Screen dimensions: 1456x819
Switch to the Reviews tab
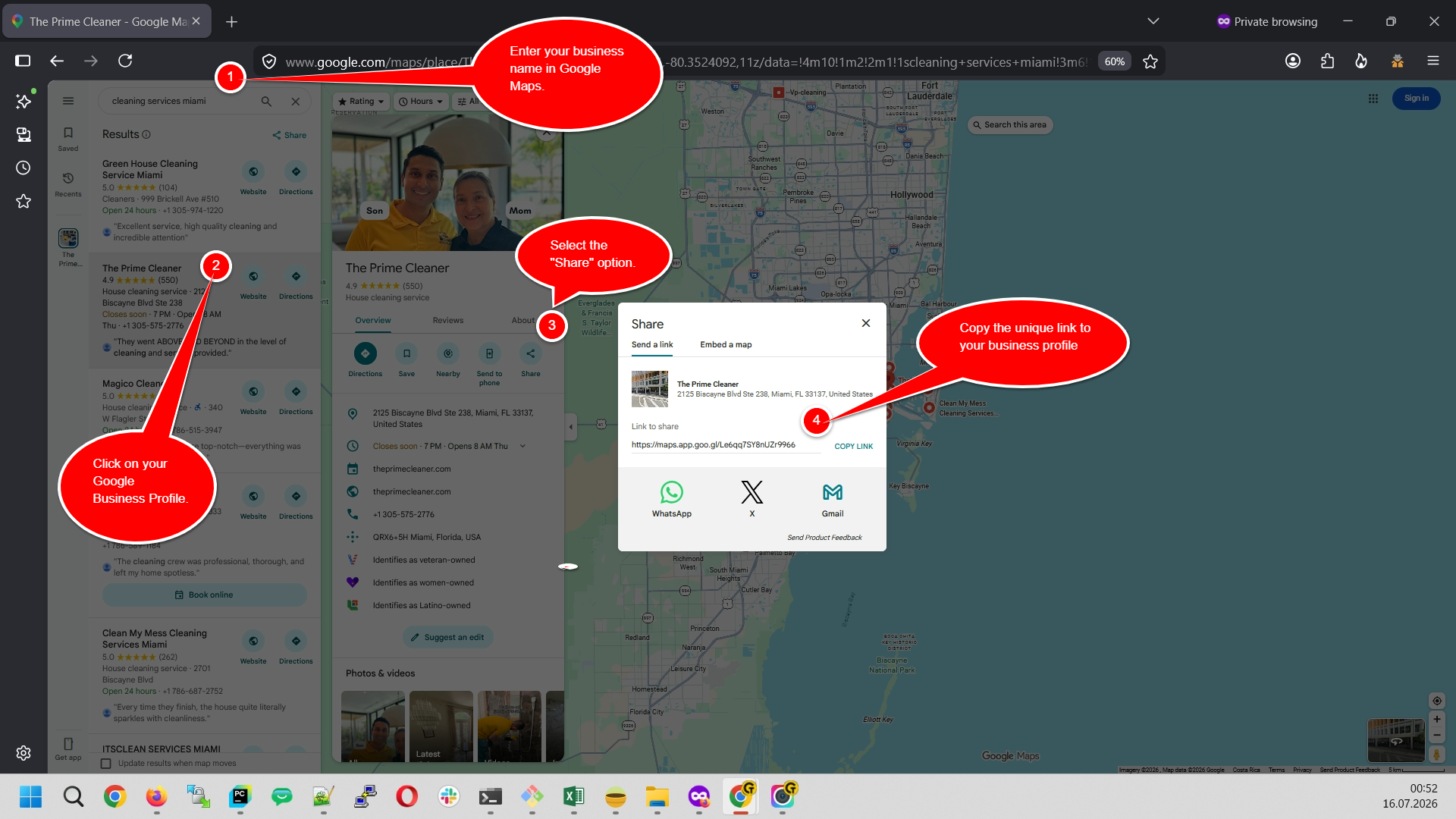point(448,321)
